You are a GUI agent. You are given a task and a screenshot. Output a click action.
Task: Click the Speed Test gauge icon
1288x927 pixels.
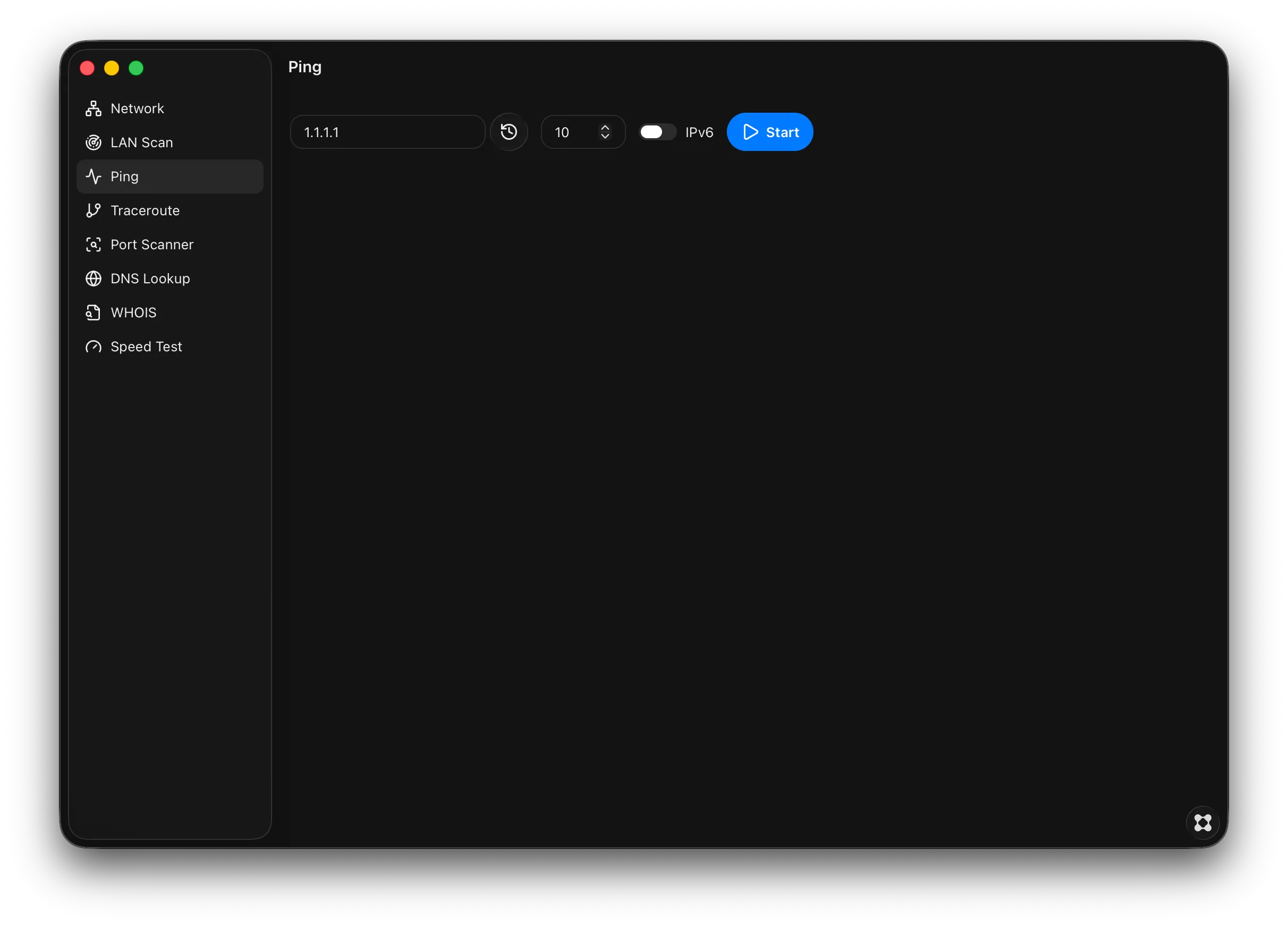(x=93, y=347)
